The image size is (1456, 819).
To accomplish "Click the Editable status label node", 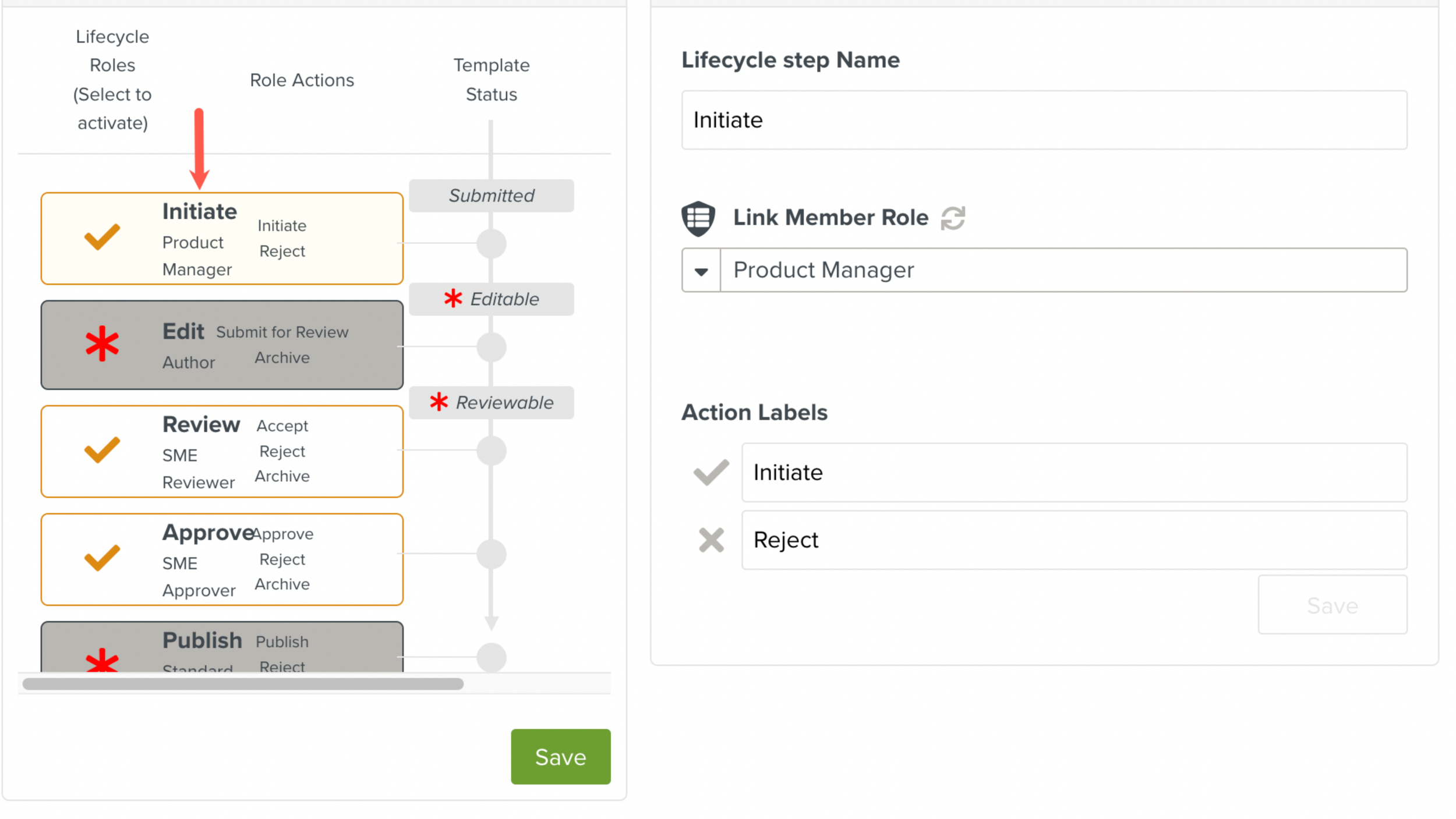I will [x=491, y=299].
